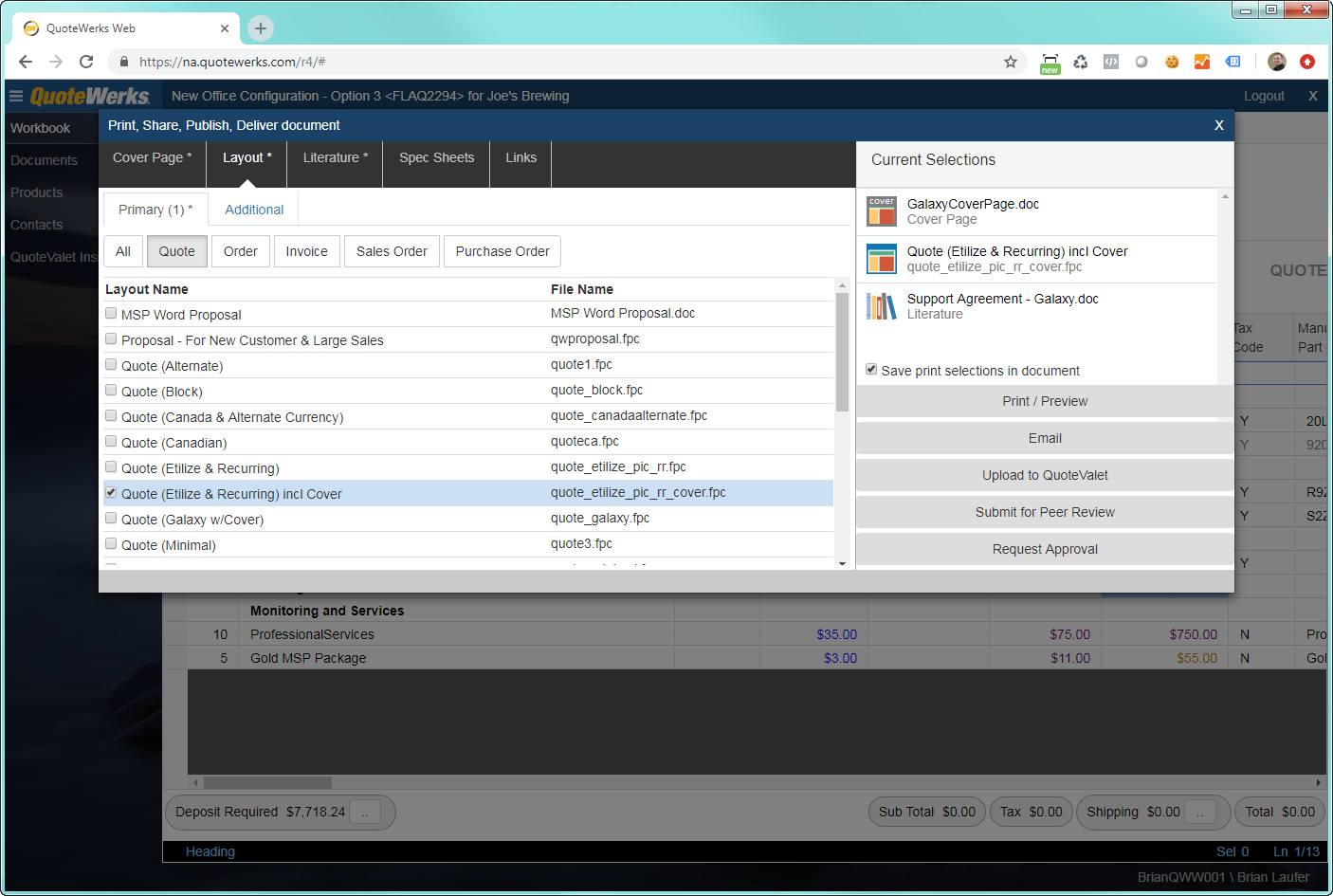Click the browser back arrow
1333x896 pixels.
coord(26,62)
